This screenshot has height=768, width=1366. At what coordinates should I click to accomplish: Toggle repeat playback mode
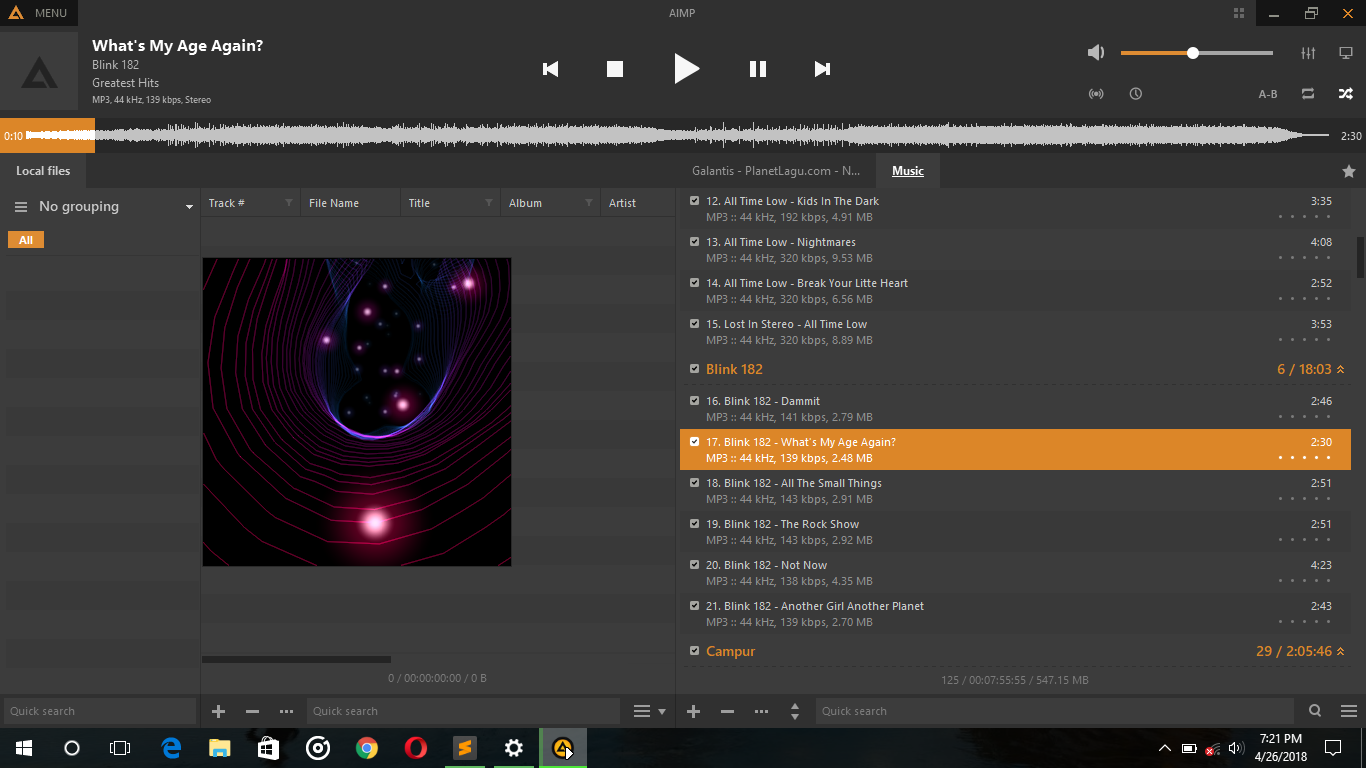point(1308,94)
